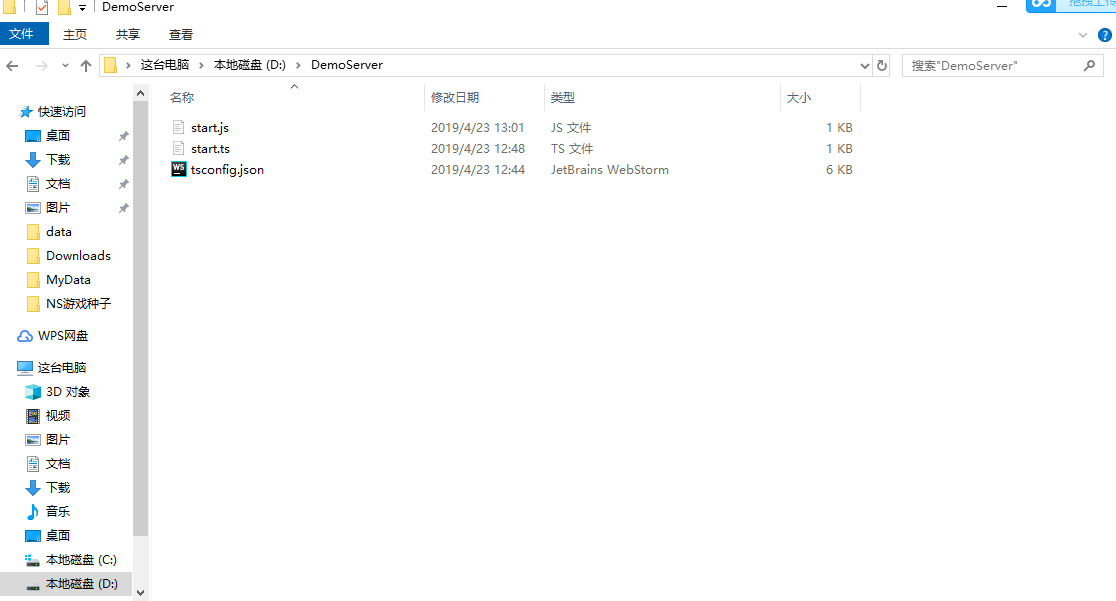Open pinned 图片 under quick access

[58, 207]
